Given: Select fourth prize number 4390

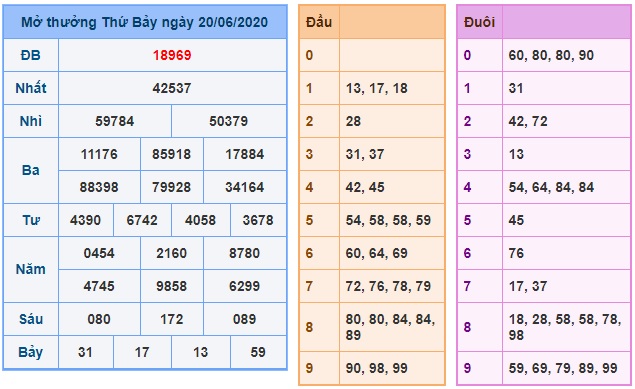Looking at the screenshot, I should click(x=85, y=220).
